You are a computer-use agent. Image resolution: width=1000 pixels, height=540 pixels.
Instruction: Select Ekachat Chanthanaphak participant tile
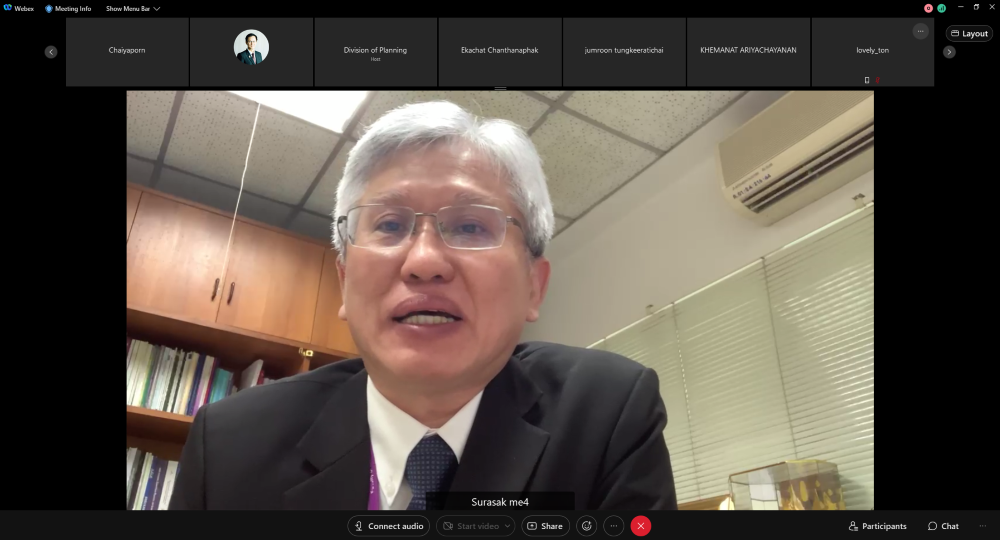(x=499, y=52)
